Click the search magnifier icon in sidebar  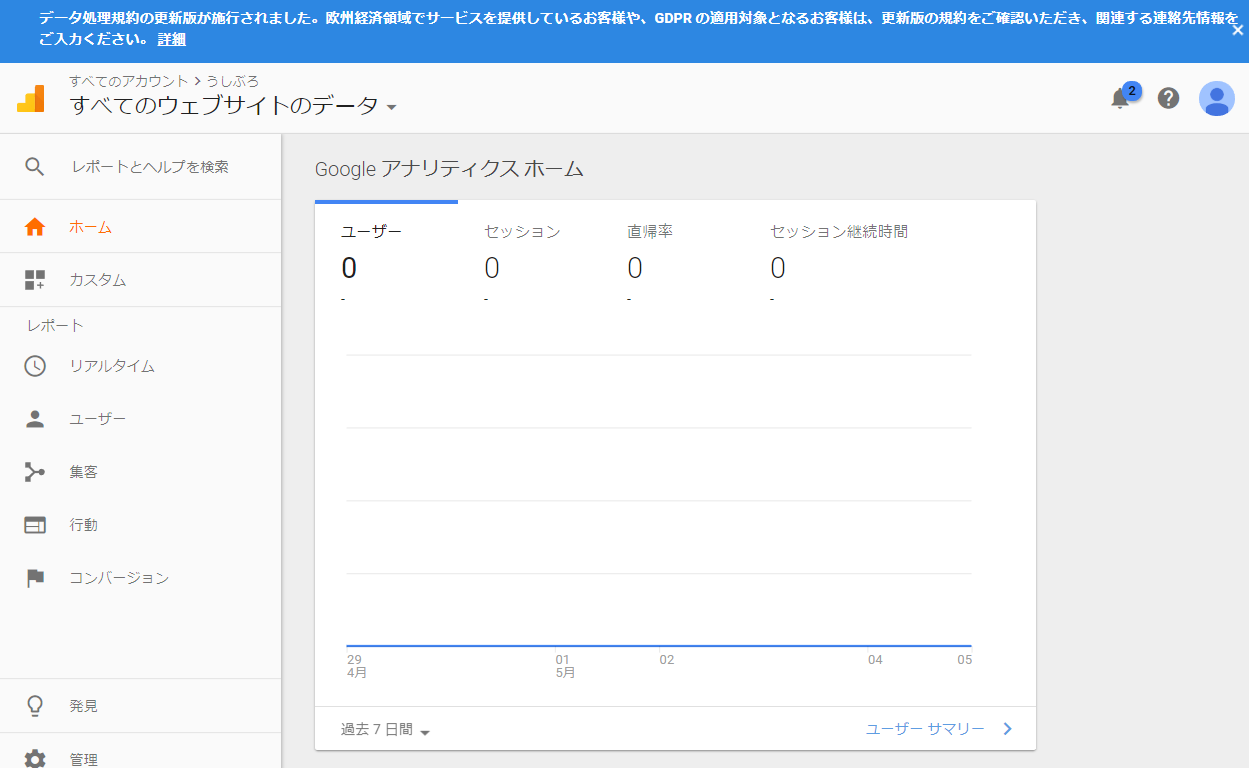35,167
